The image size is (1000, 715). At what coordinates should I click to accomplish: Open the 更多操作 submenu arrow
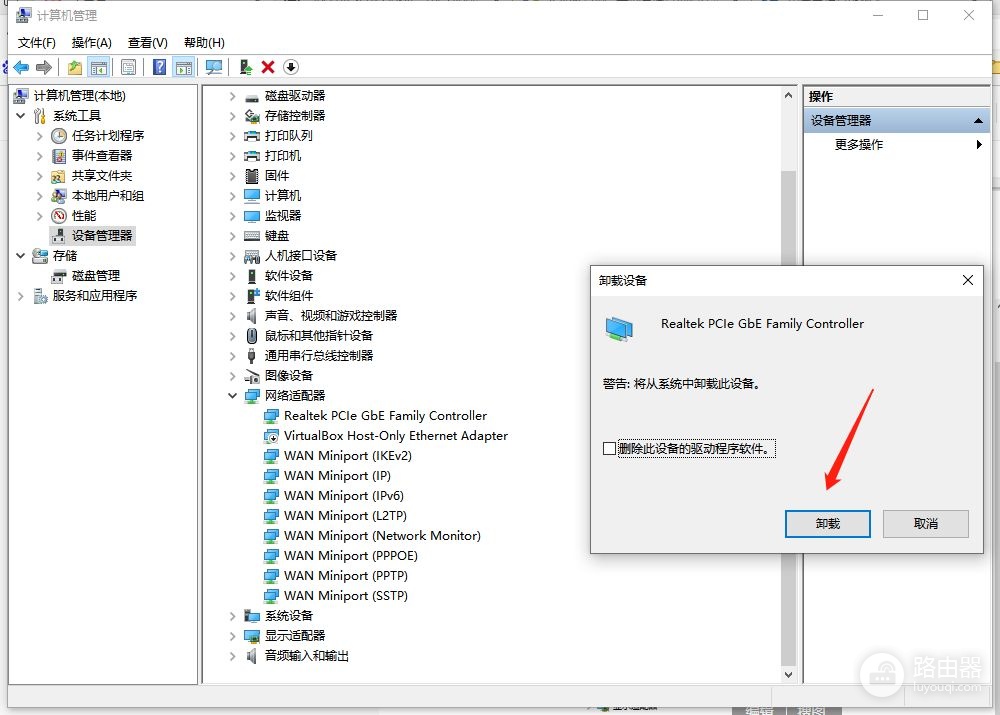(979, 145)
